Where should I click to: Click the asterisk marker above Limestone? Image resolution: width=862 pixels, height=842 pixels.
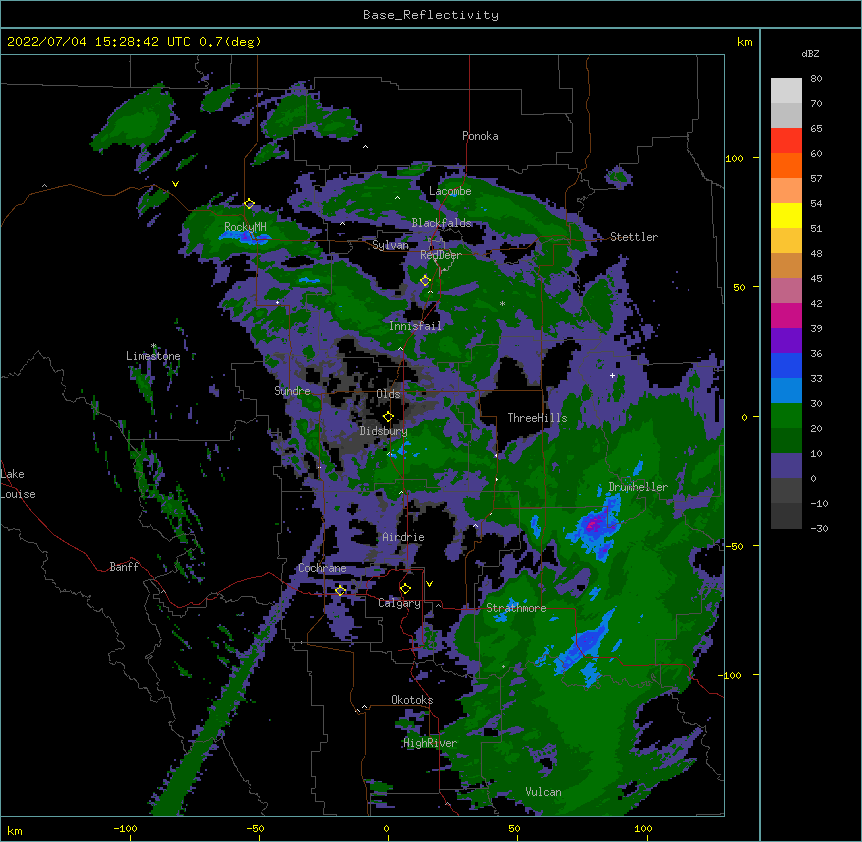click(x=153, y=346)
